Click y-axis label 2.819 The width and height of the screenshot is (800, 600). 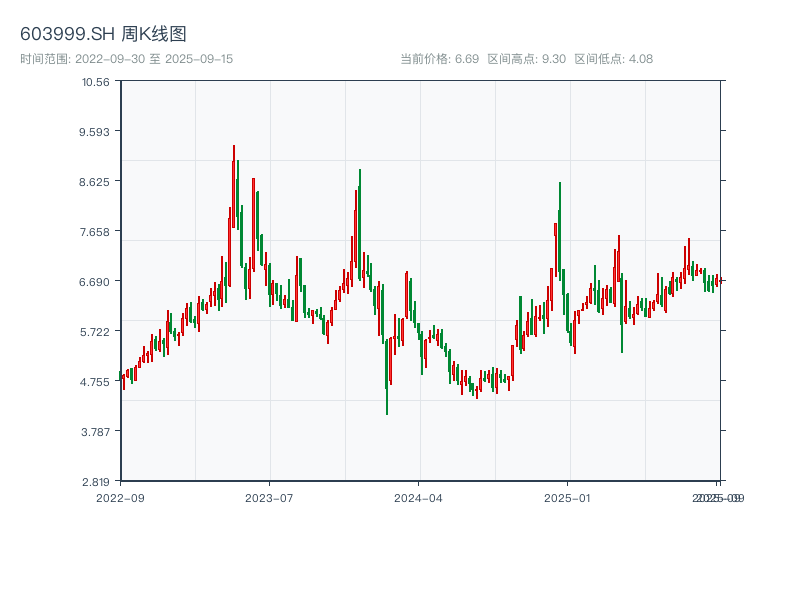coord(95,482)
